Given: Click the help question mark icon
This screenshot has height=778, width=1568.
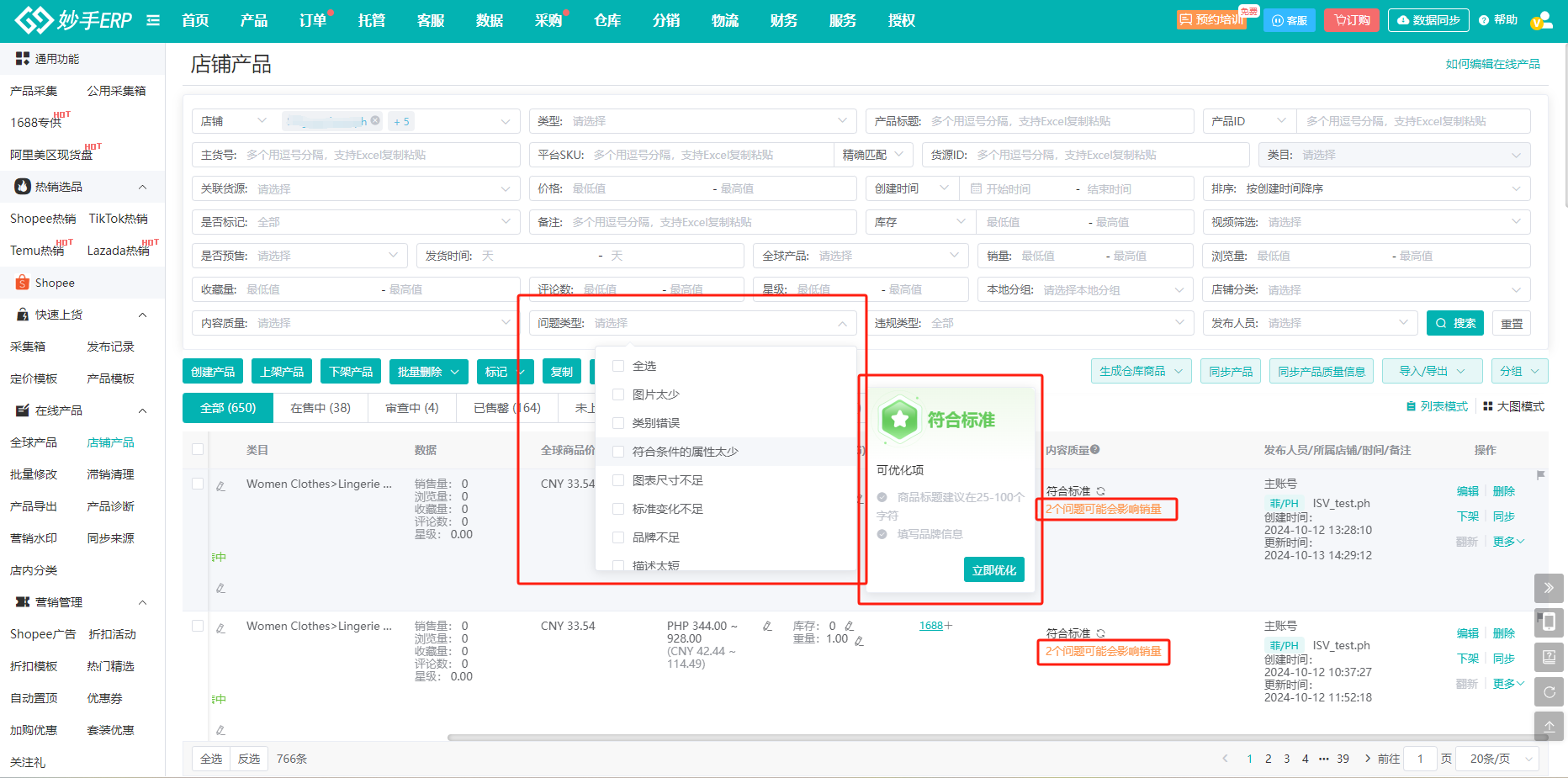Looking at the screenshot, I should click(1484, 20).
